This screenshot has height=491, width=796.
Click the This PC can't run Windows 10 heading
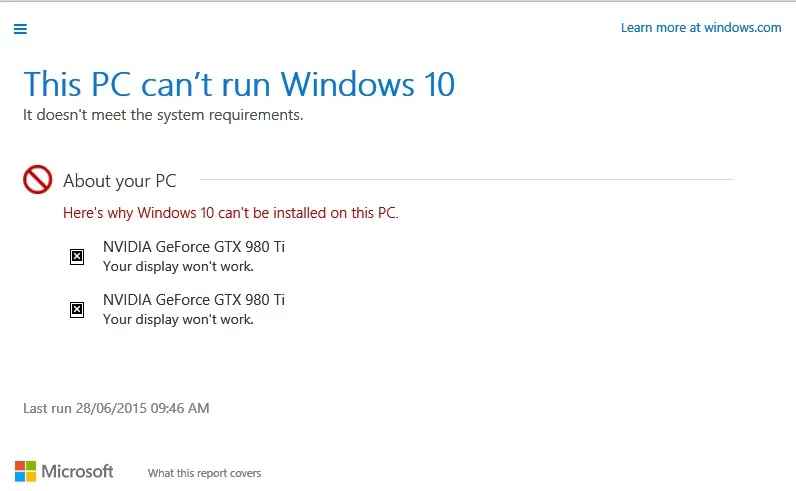(x=239, y=84)
